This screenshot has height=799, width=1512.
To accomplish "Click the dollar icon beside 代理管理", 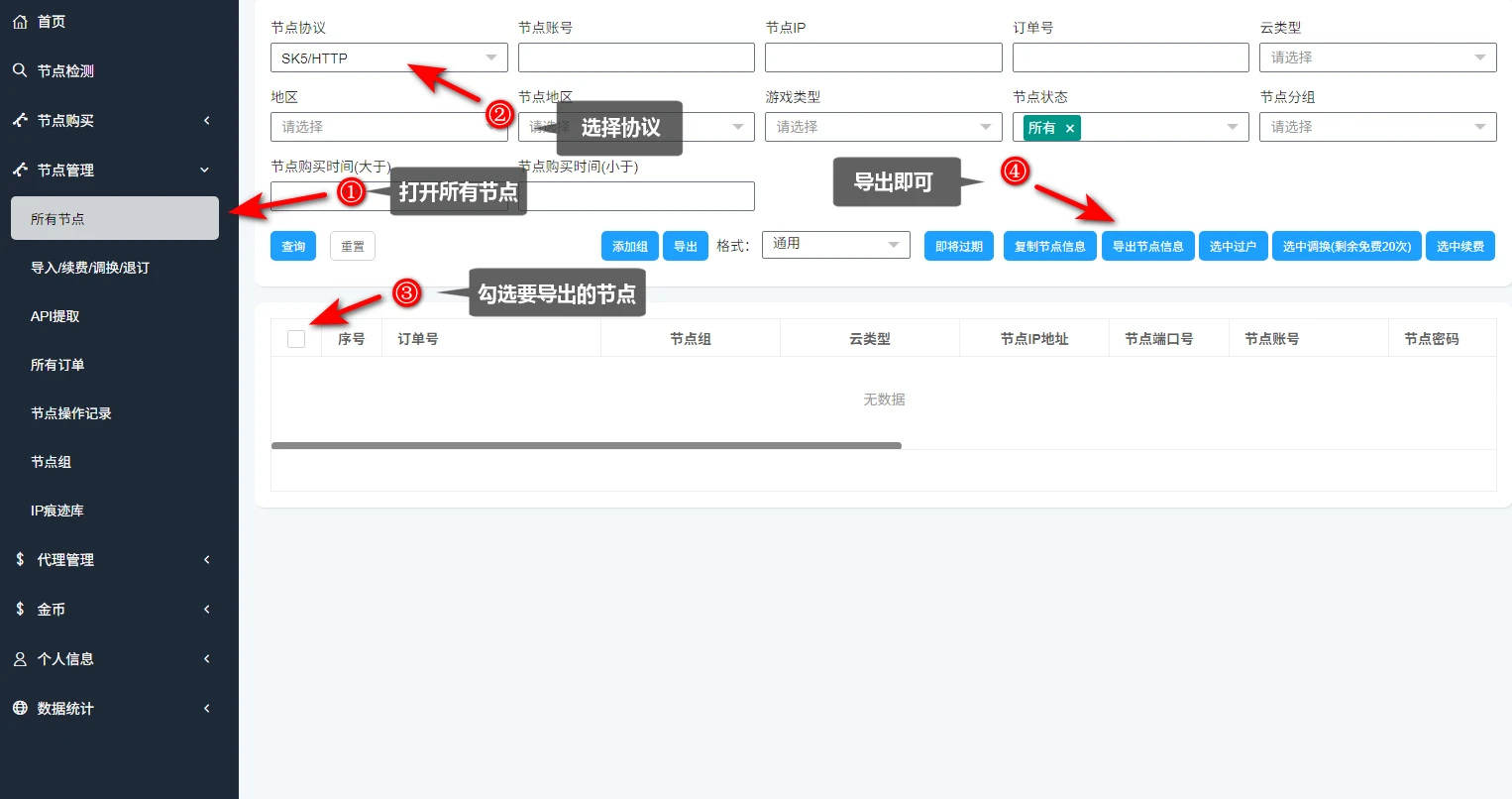I will coord(20,559).
